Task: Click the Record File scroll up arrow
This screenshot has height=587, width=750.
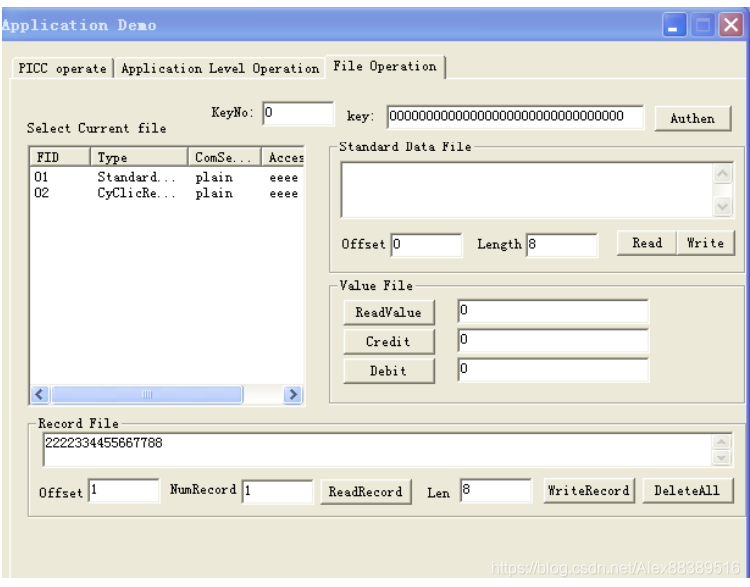Action: (721, 442)
